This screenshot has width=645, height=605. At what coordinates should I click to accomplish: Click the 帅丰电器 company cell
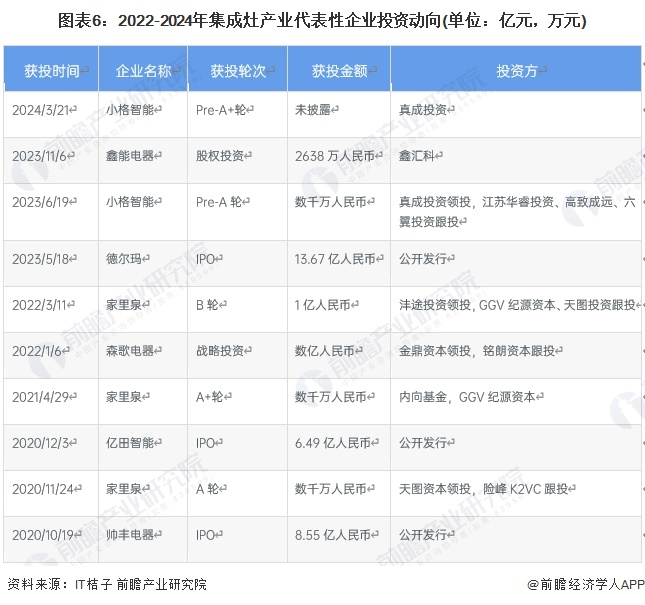143,540
